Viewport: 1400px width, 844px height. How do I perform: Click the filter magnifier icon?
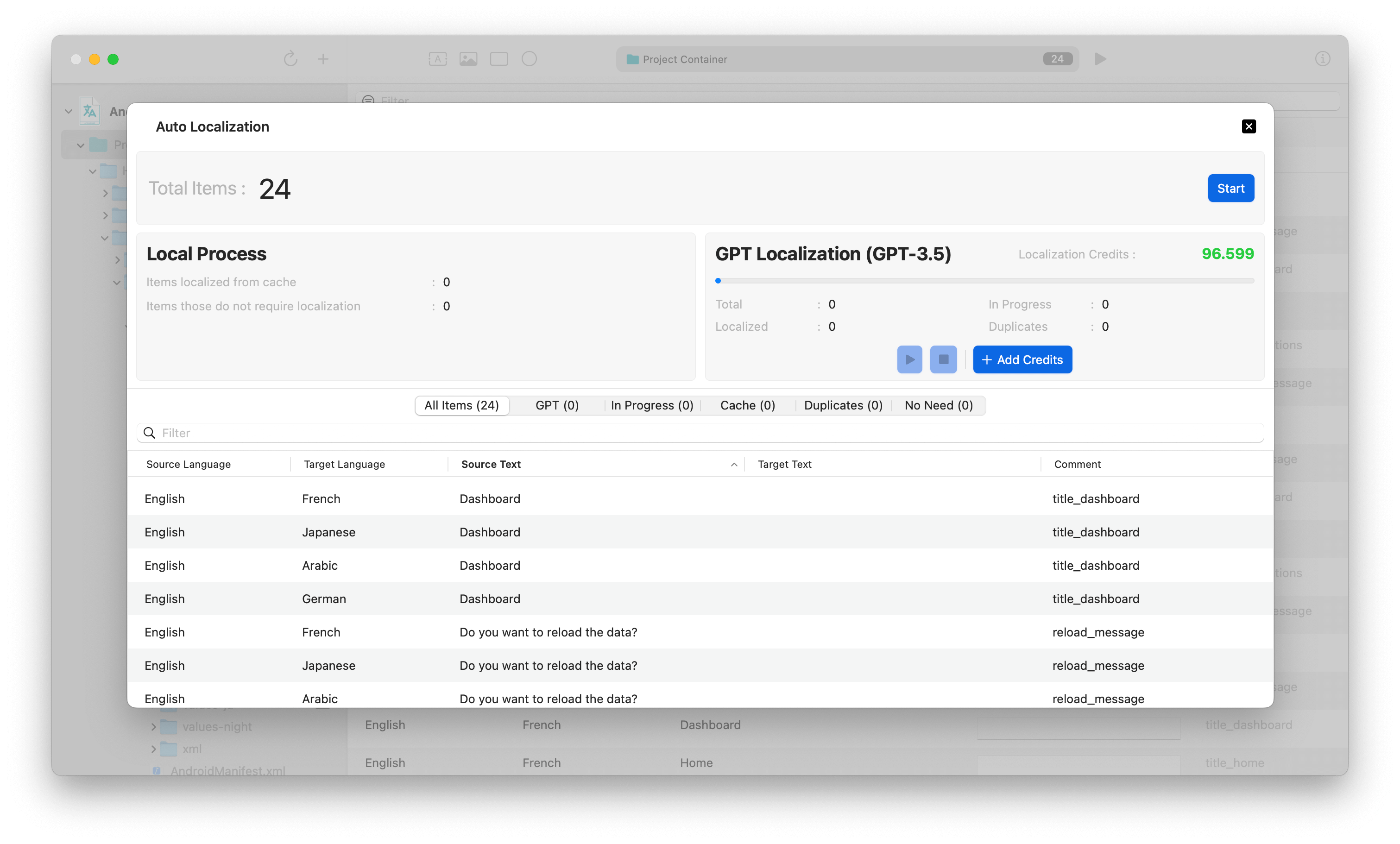pyautogui.click(x=150, y=433)
